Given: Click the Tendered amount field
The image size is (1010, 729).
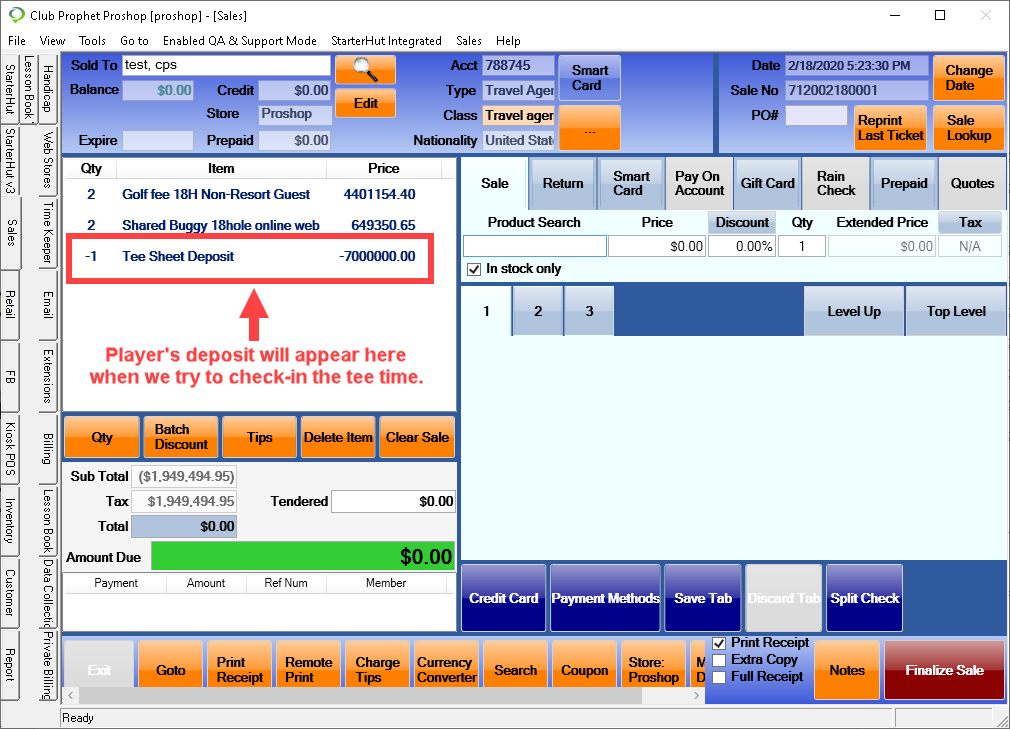Looking at the screenshot, I should 393,501.
